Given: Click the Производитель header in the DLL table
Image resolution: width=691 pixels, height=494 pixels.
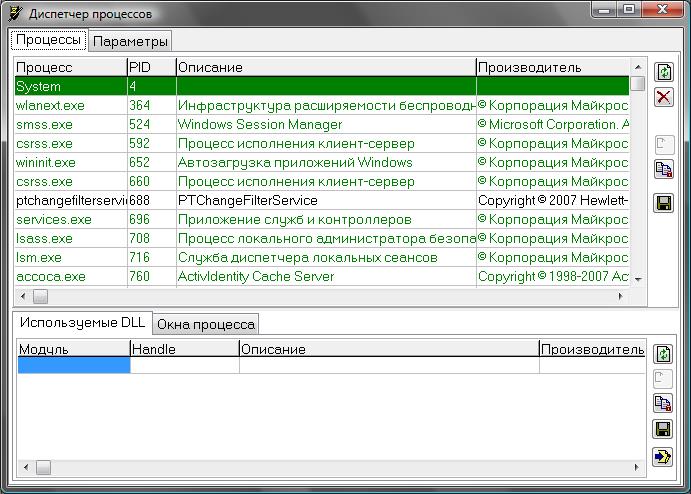Looking at the screenshot, I should coord(593,349).
